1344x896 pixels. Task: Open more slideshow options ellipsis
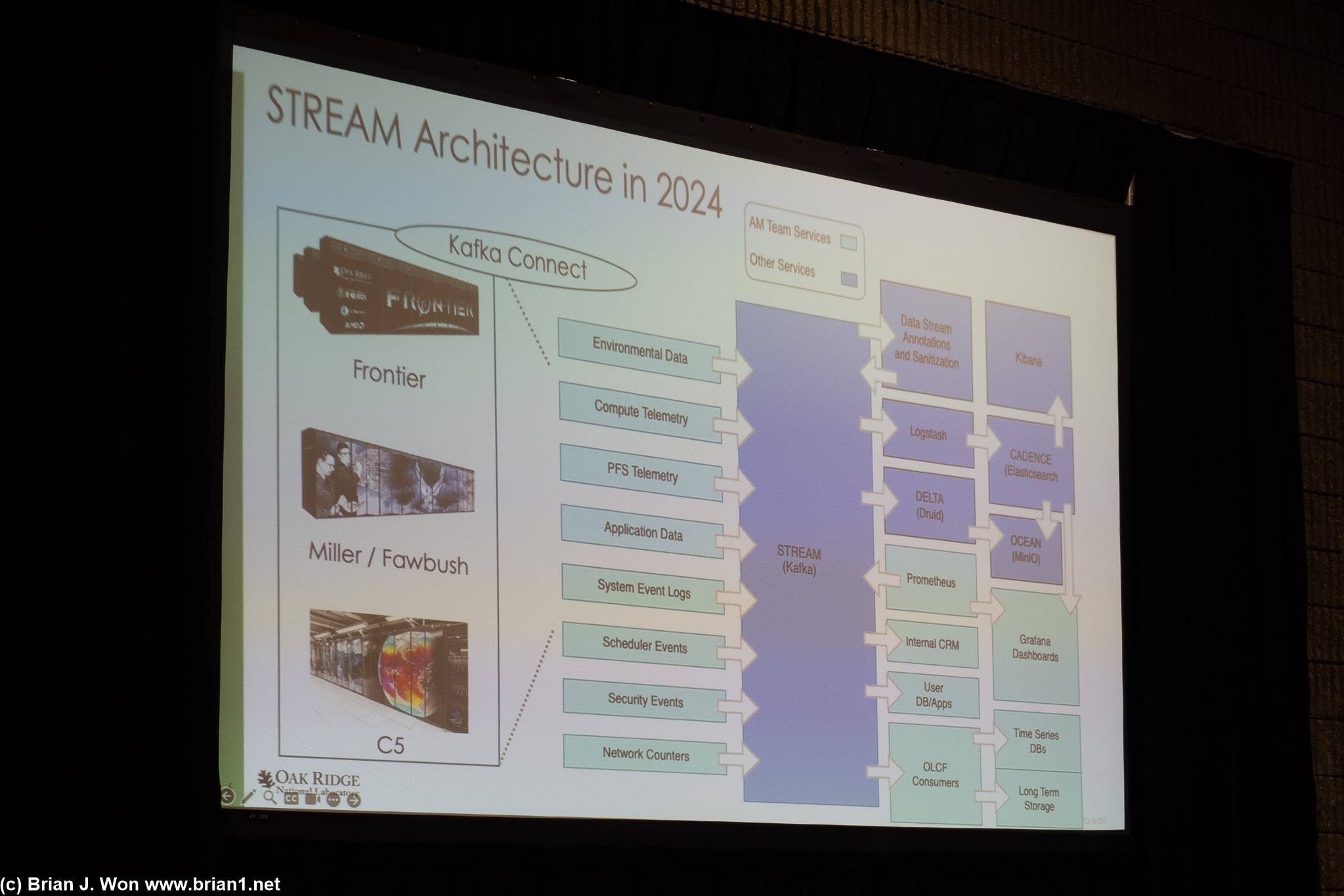tap(333, 800)
